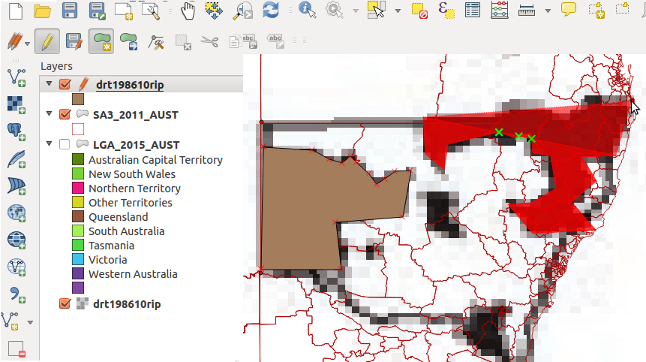646x362 pixels.
Task: Open New Layer dropdown arrow in sidebar
Action: 30,322
